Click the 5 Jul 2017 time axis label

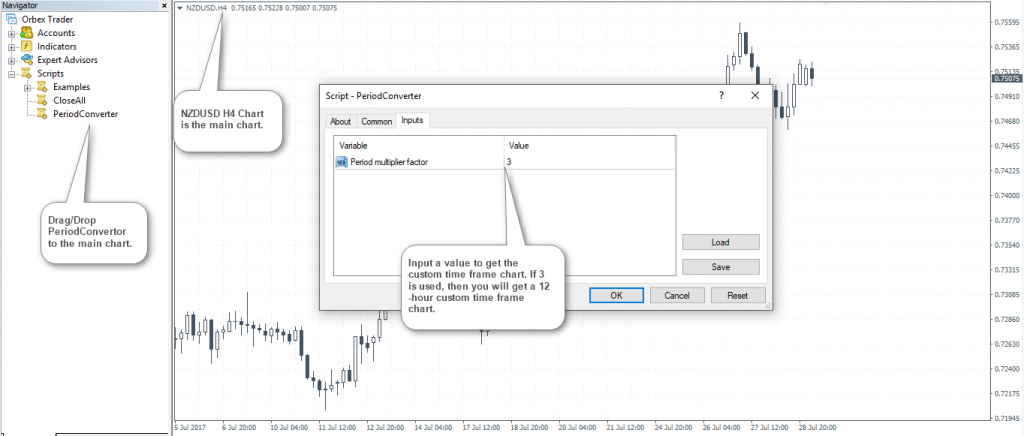pyautogui.click(x=190, y=429)
